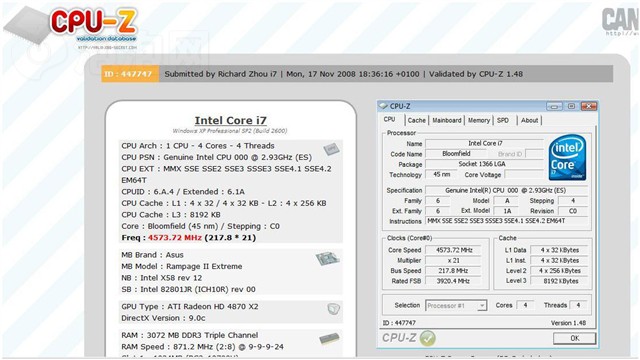The height and width of the screenshot is (360, 640).
Task: Click the Ext. Model value 1A
Action: 507,211
